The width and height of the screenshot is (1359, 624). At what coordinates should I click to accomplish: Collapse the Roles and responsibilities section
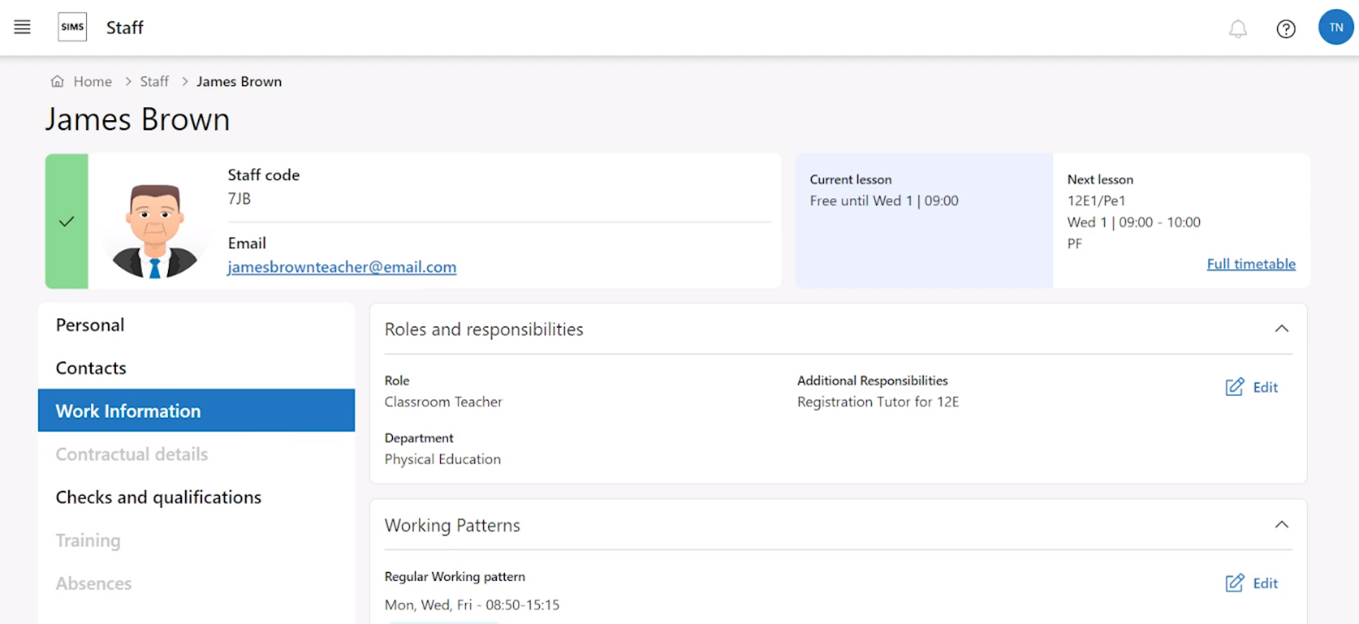[x=1281, y=329]
